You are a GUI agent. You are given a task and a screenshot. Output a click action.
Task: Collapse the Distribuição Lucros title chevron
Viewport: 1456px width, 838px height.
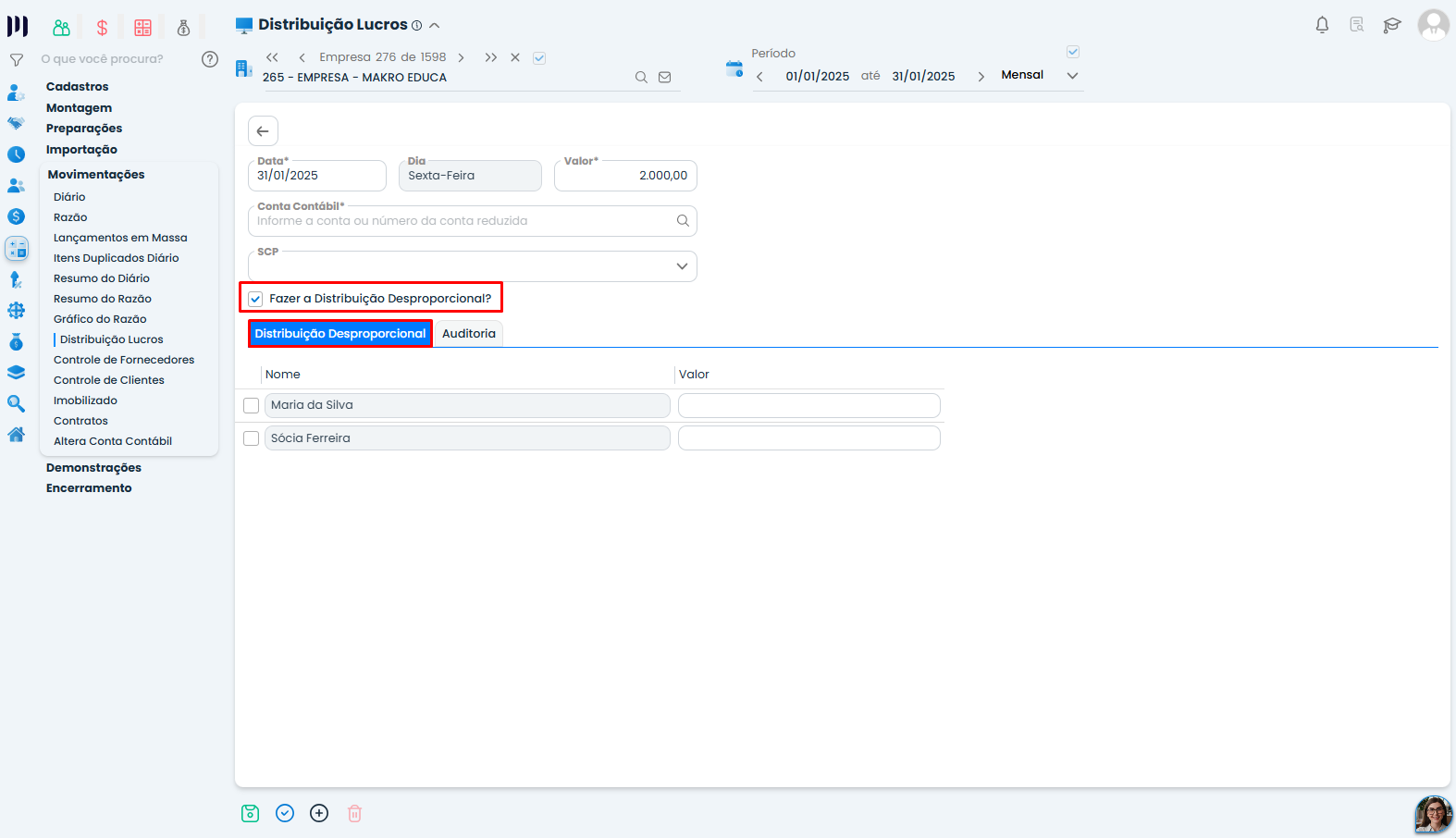pyautogui.click(x=435, y=25)
